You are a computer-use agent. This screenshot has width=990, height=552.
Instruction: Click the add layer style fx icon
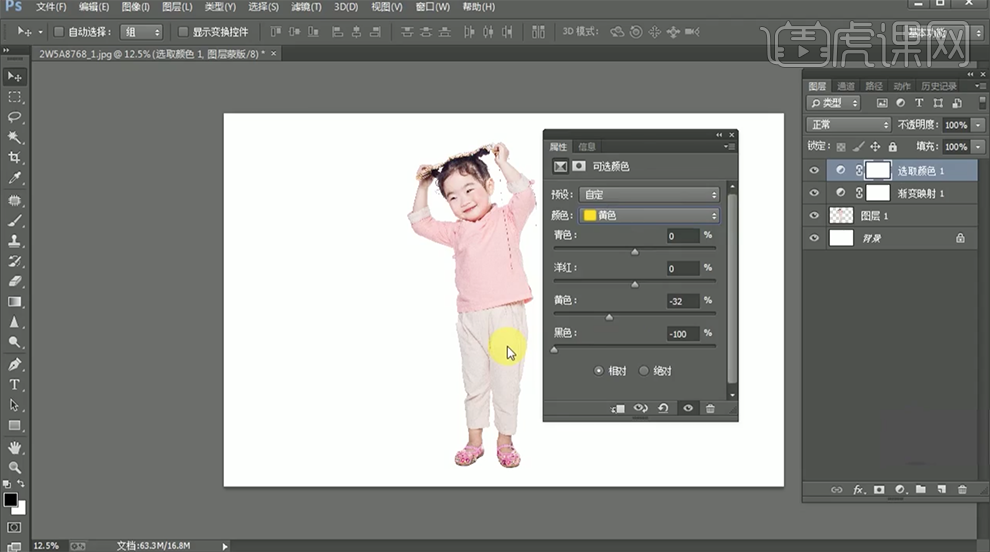(858, 490)
